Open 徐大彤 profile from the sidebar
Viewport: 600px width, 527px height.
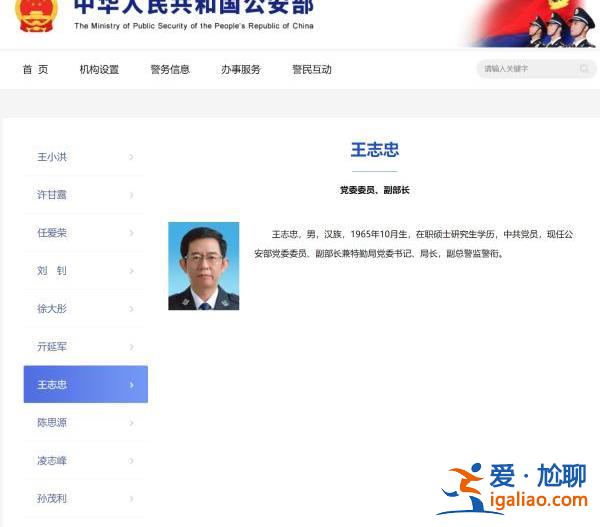click(x=52, y=309)
